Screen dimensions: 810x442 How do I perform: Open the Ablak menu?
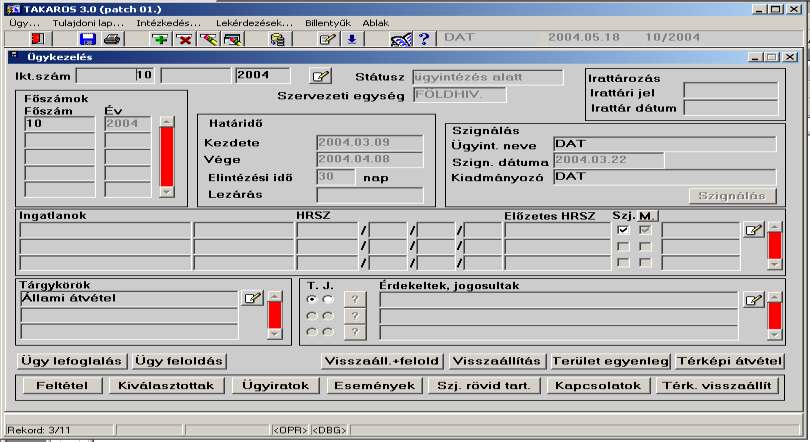376,23
